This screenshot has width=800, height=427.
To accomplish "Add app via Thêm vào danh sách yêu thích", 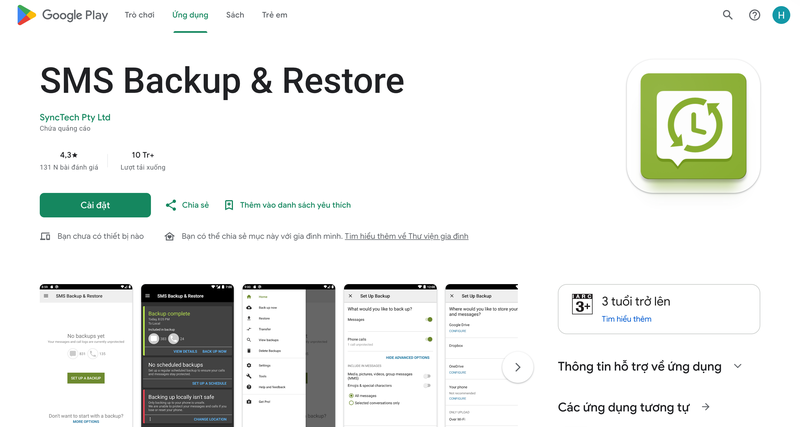I will click(288, 205).
